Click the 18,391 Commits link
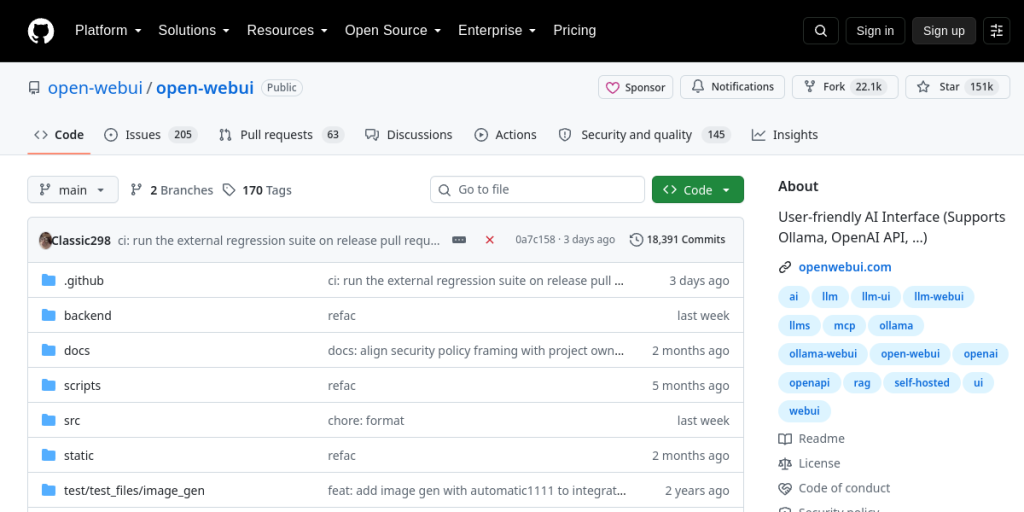The height and width of the screenshot is (512, 1024). click(x=677, y=240)
